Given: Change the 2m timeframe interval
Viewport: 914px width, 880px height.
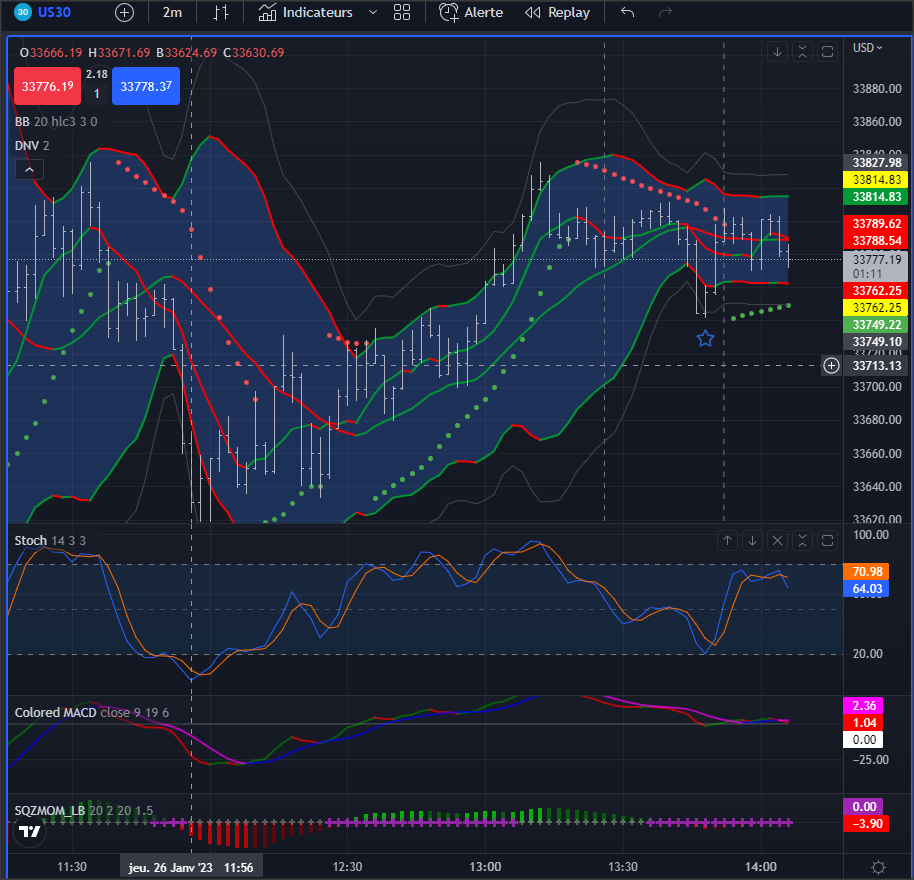Looking at the screenshot, I should [x=172, y=12].
